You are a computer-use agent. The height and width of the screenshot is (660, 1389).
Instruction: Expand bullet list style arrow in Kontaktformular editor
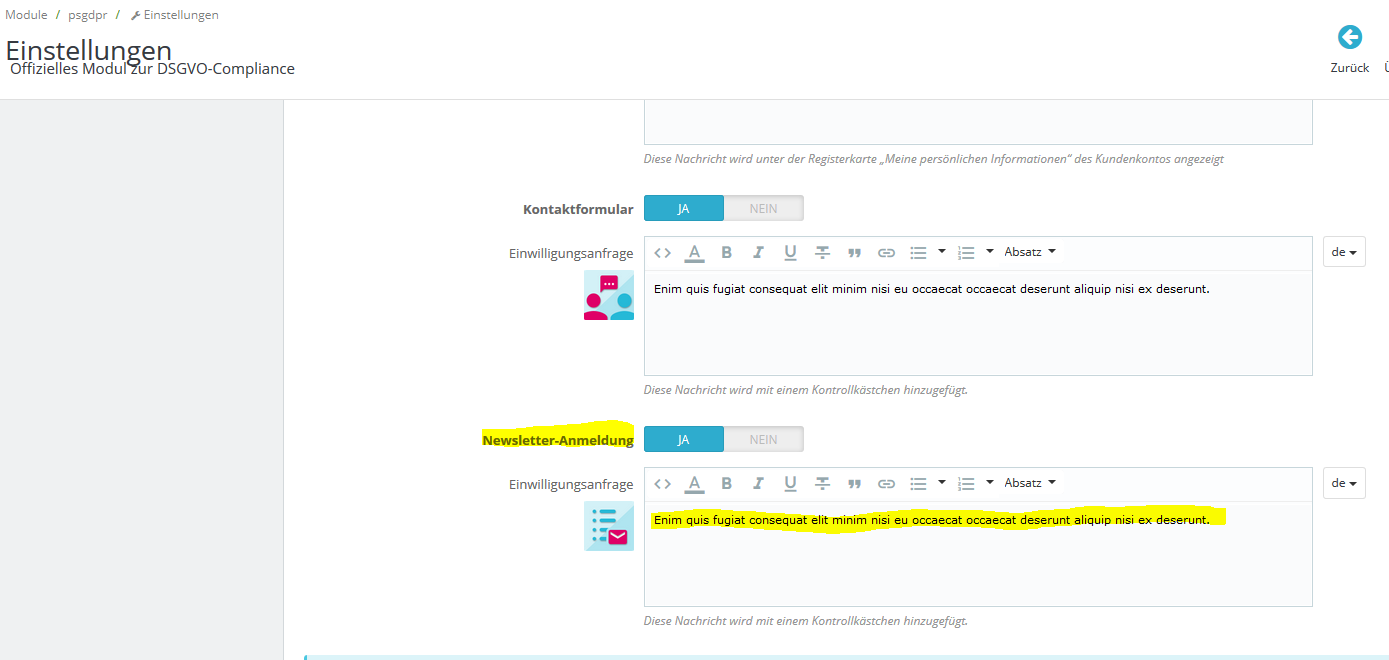[x=942, y=252]
